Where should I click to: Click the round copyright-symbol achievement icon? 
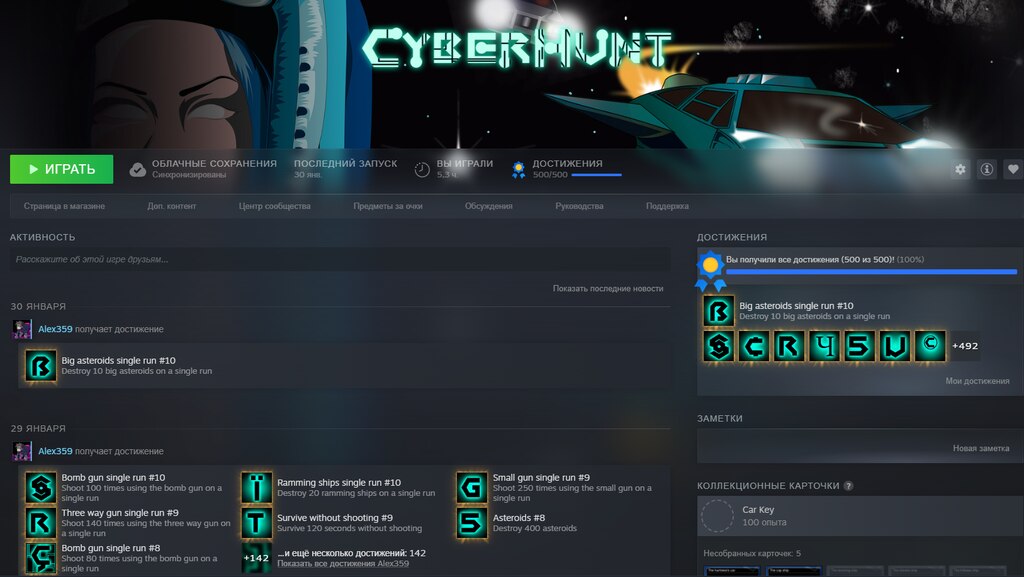pos(930,346)
